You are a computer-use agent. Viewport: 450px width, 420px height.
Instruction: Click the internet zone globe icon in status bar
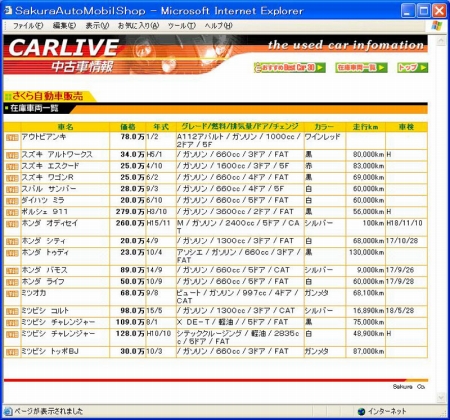tap(361, 411)
